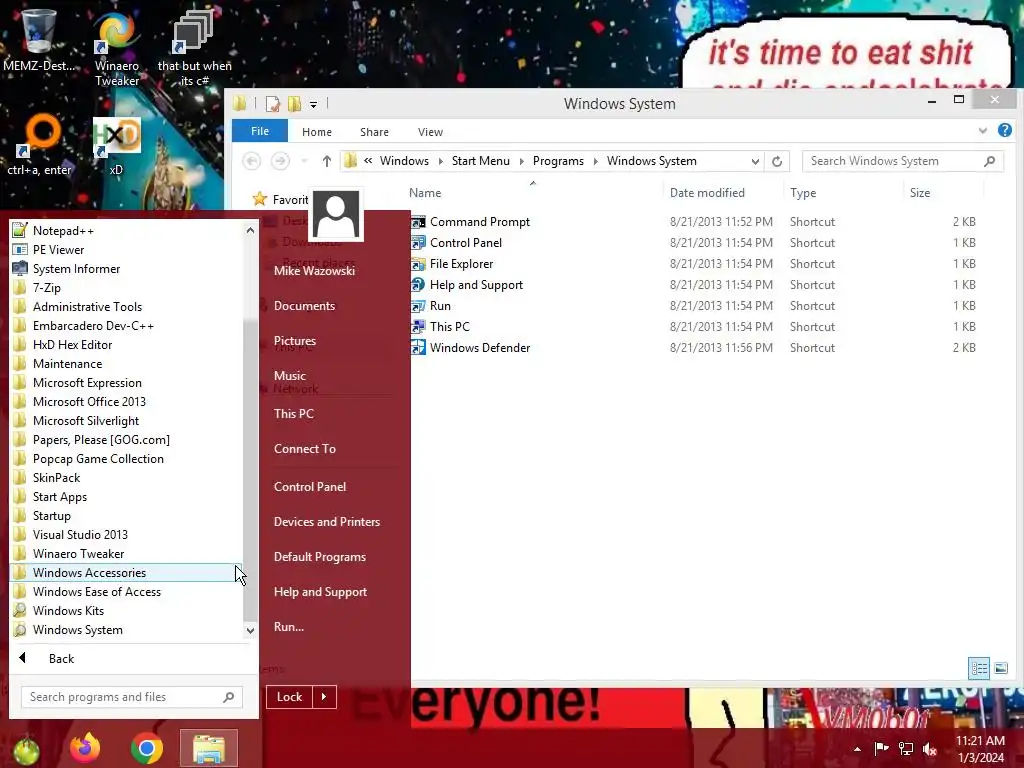Select the Control Panel shortcut in file list
Image resolution: width=1024 pixels, height=768 pixels.
pyautogui.click(x=466, y=243)
